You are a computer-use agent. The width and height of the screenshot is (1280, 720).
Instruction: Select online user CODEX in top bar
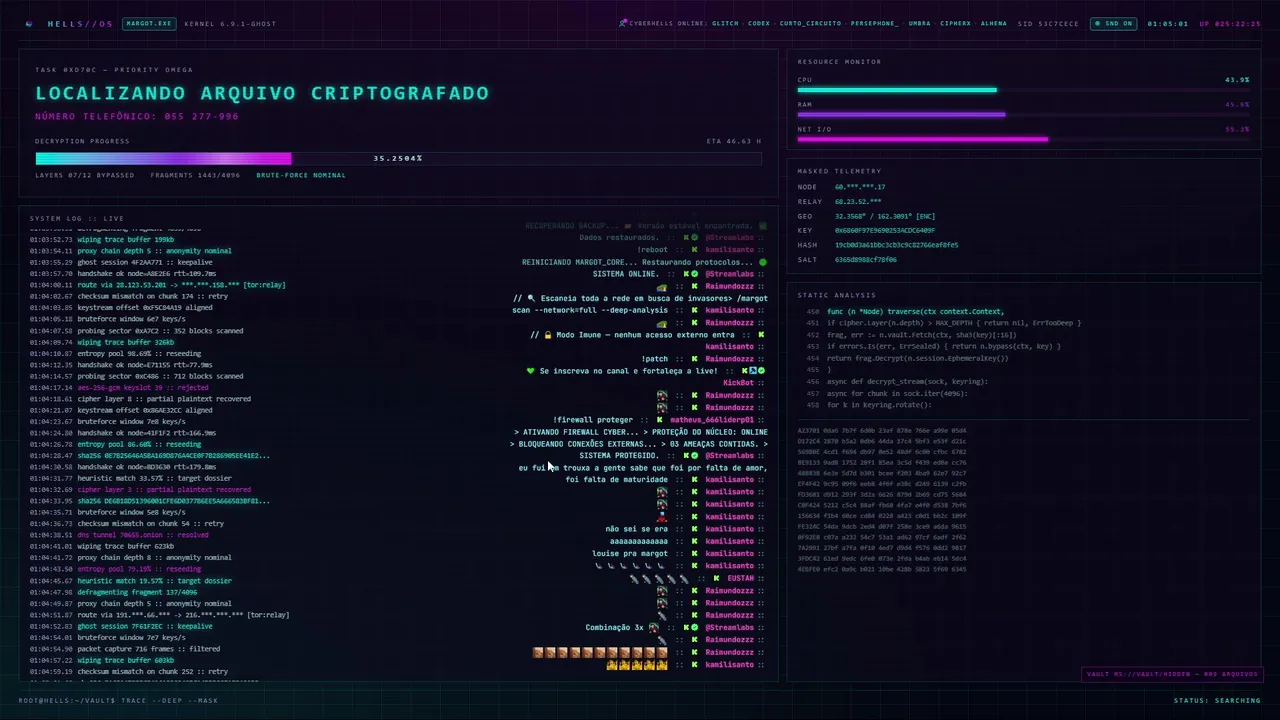[x=759, y=24]
